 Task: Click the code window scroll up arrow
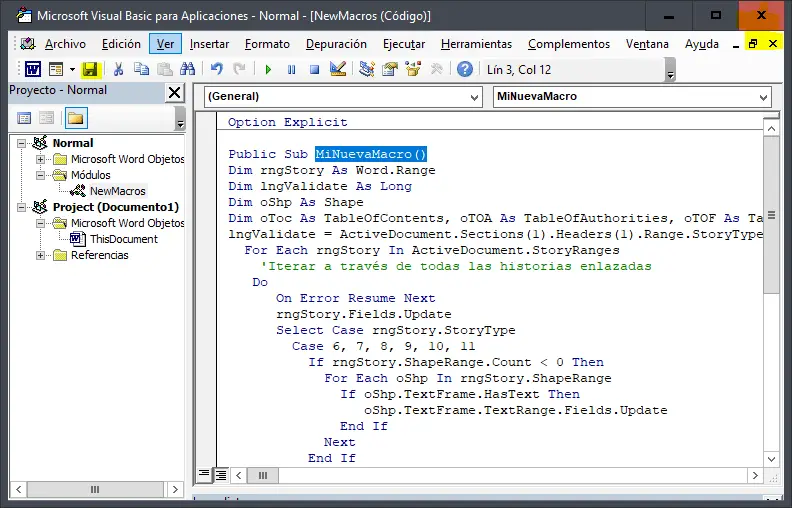point(771,129)
